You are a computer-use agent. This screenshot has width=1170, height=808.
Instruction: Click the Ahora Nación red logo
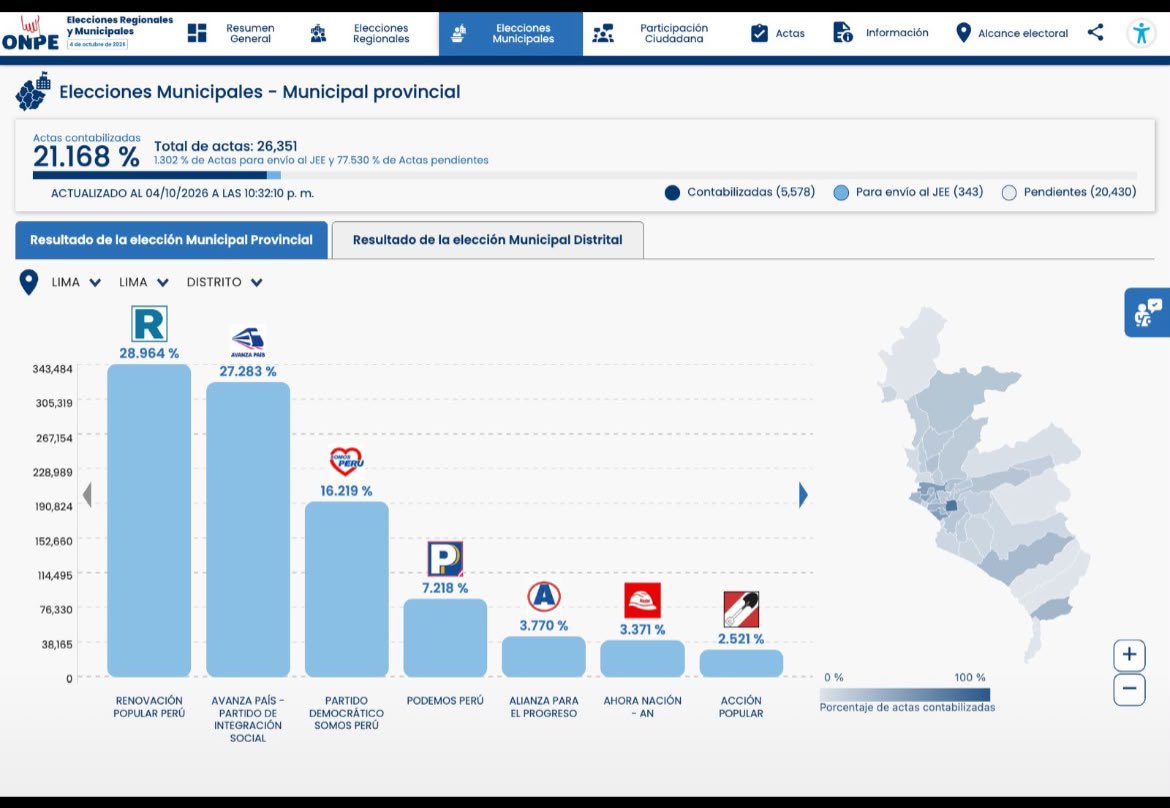[x=642, y=601]
